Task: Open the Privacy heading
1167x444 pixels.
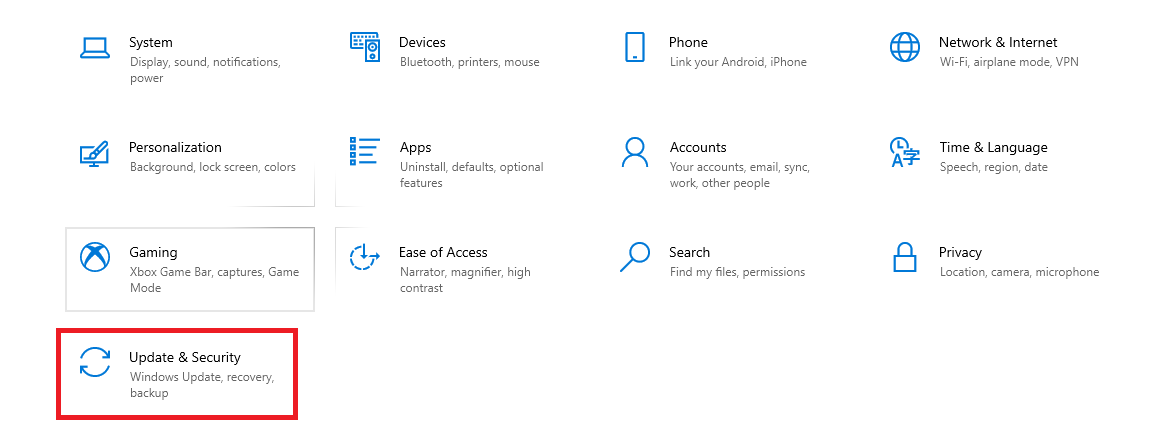Action: (961, 252)
